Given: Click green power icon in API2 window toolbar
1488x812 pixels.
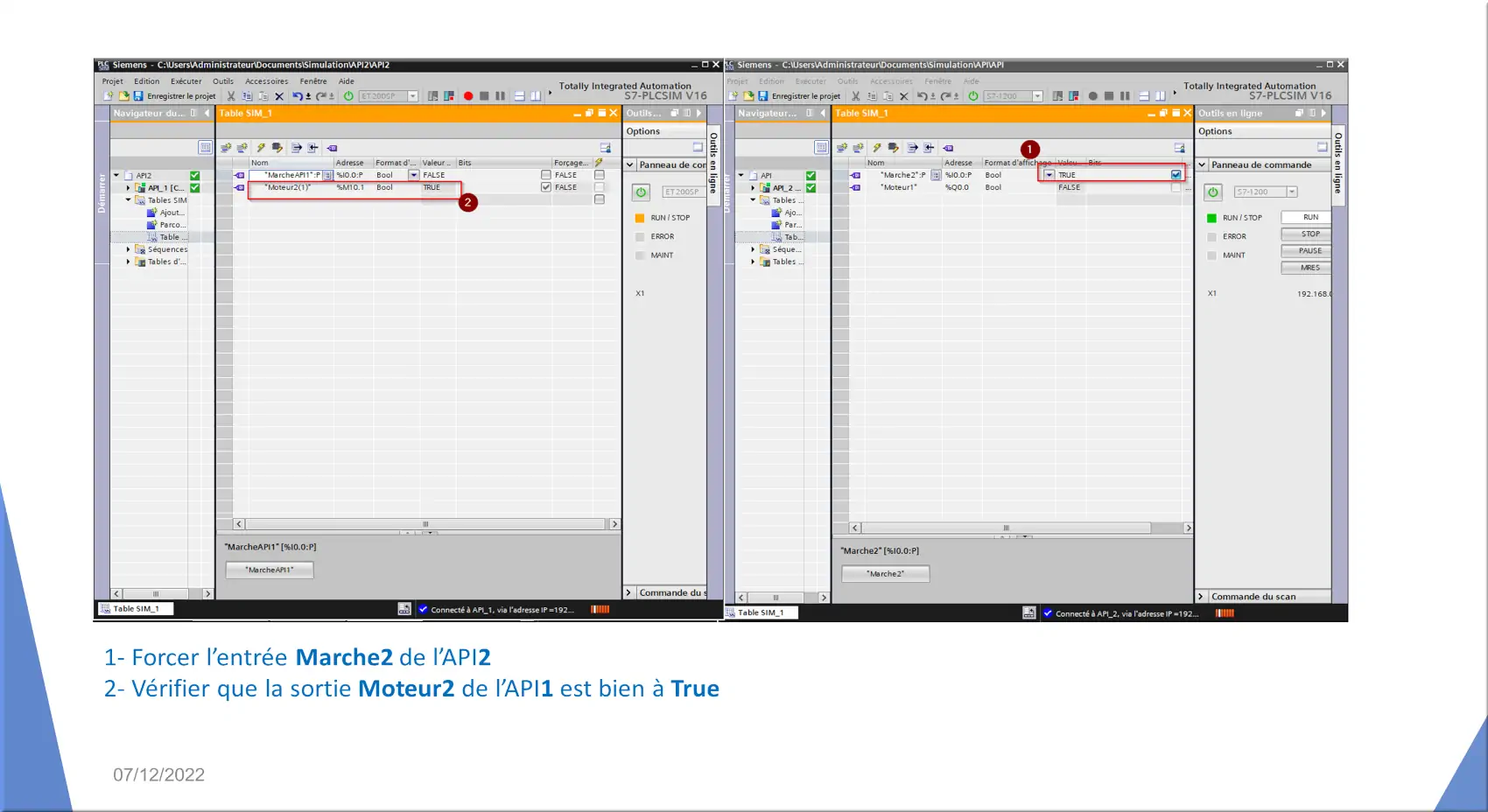Looking at the screenshot, I should coord(348,96).
